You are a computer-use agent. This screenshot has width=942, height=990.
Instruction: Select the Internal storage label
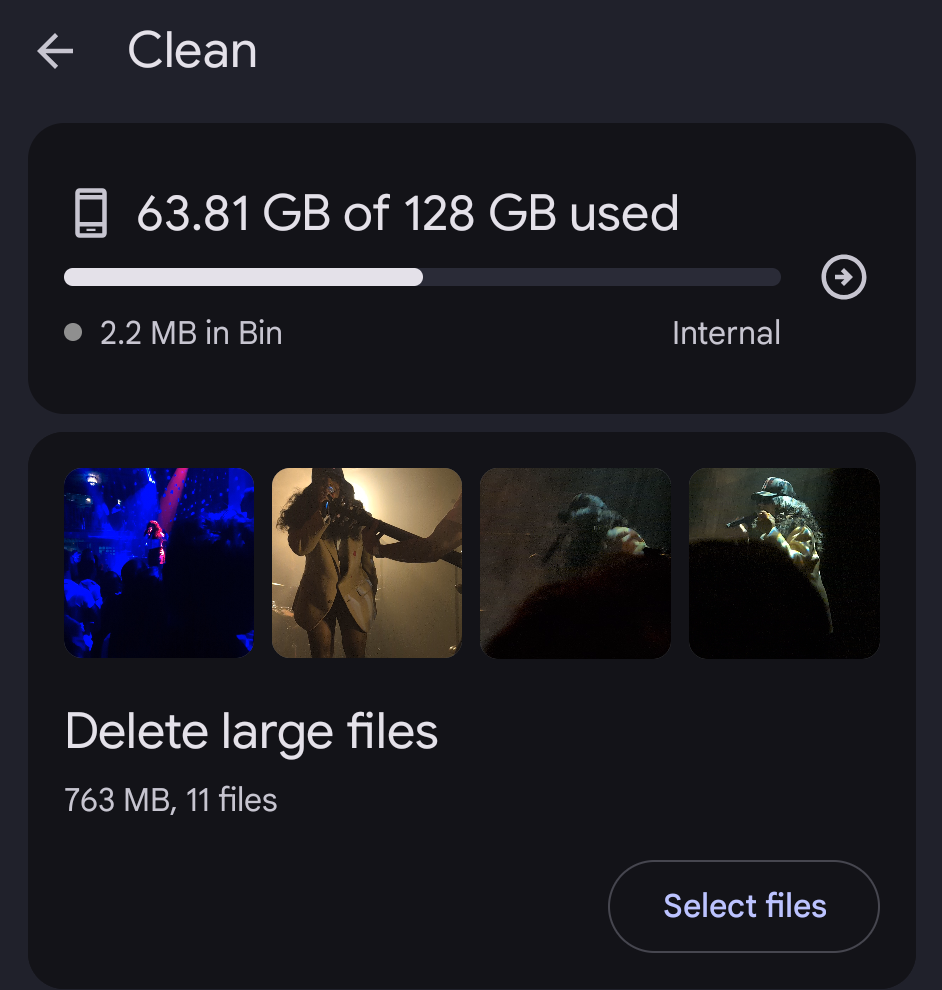pos(727,333)
